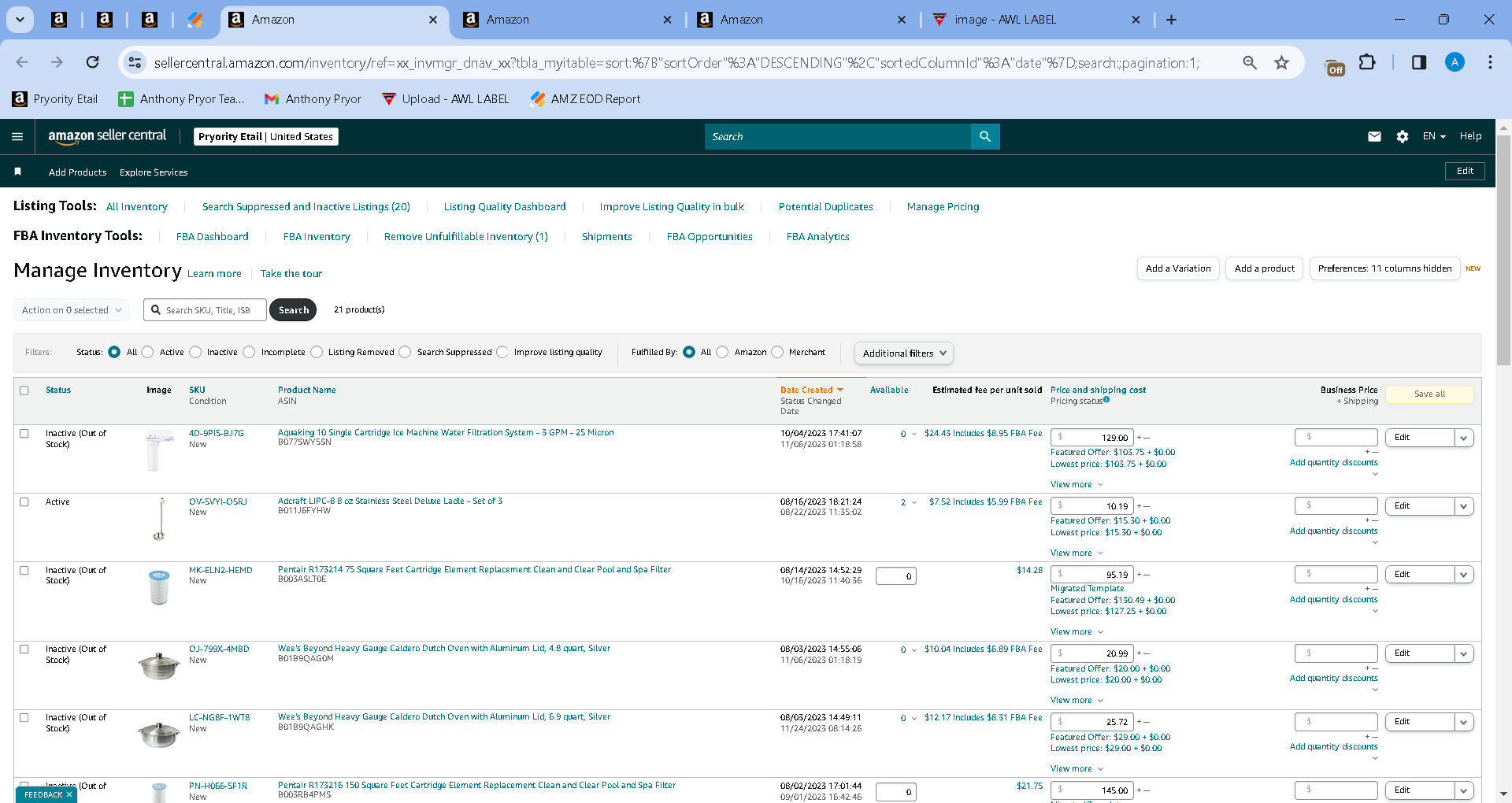Open a new browser tab
Viewport: 1512px width, 803px height.
(1171, 20)
